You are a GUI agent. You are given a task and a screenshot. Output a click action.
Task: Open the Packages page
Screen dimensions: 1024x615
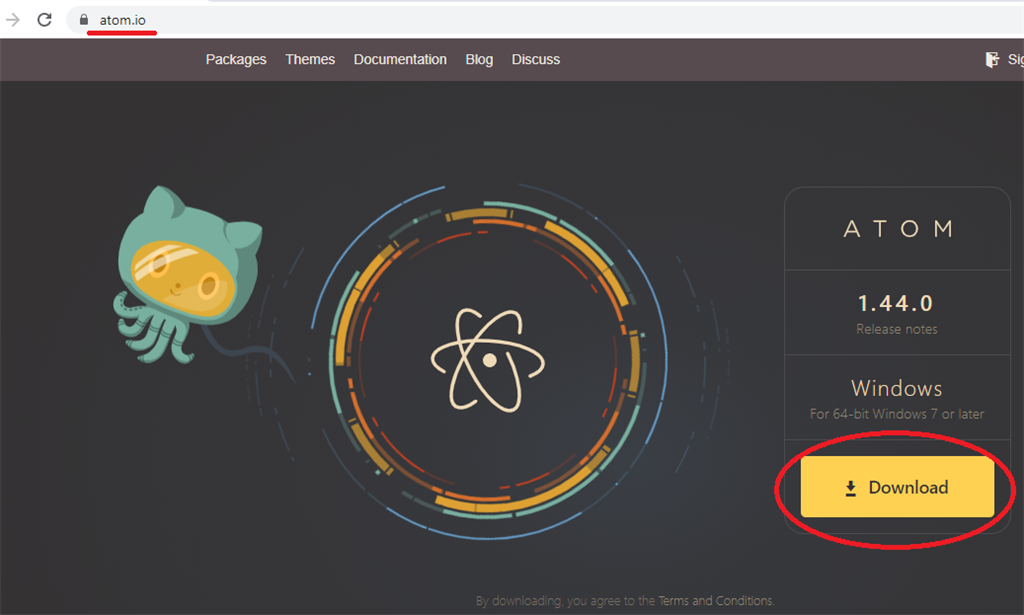pos(236,59)
